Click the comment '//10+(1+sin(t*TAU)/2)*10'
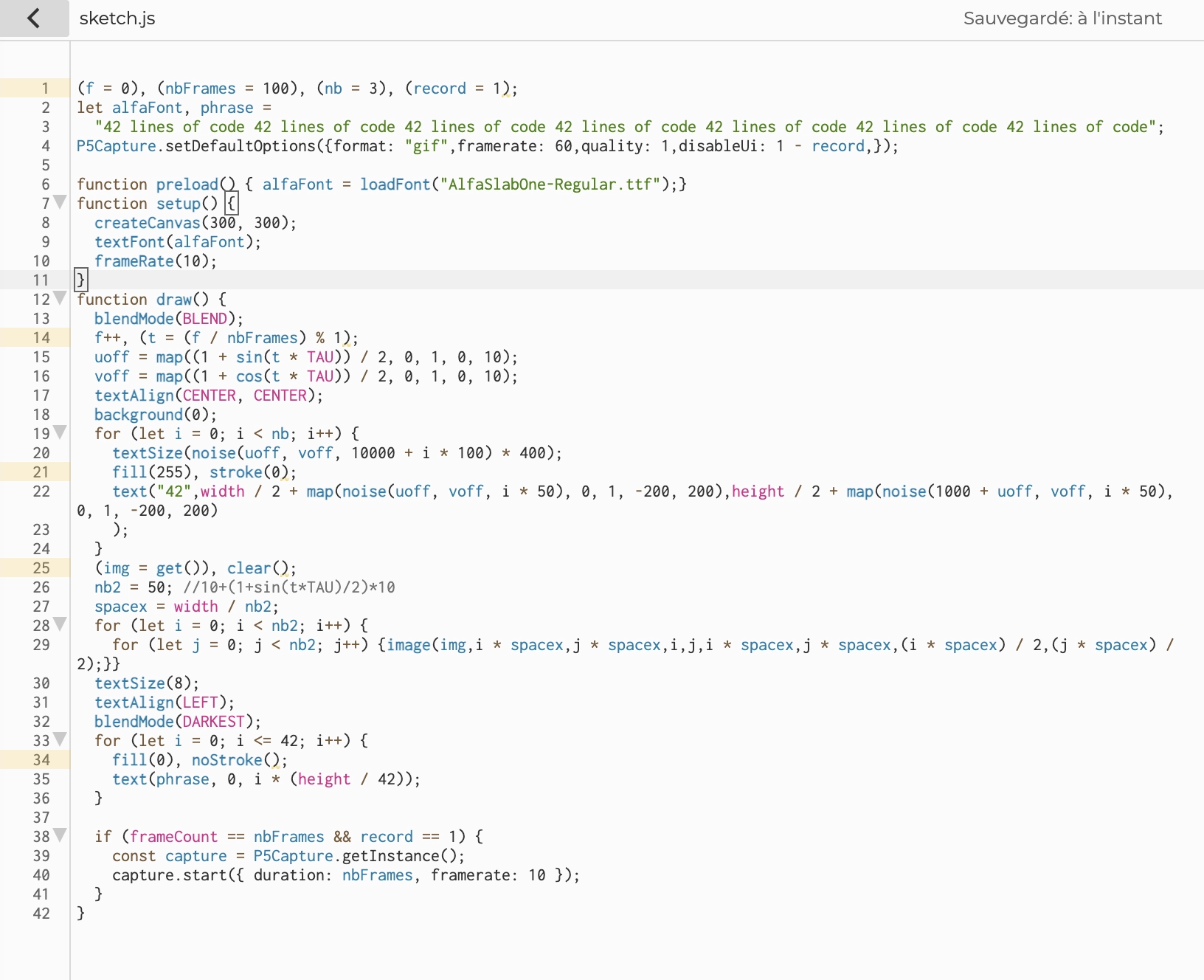This screenshot has width=1204, height=980. pyautogui.click(x=289, y=587)
